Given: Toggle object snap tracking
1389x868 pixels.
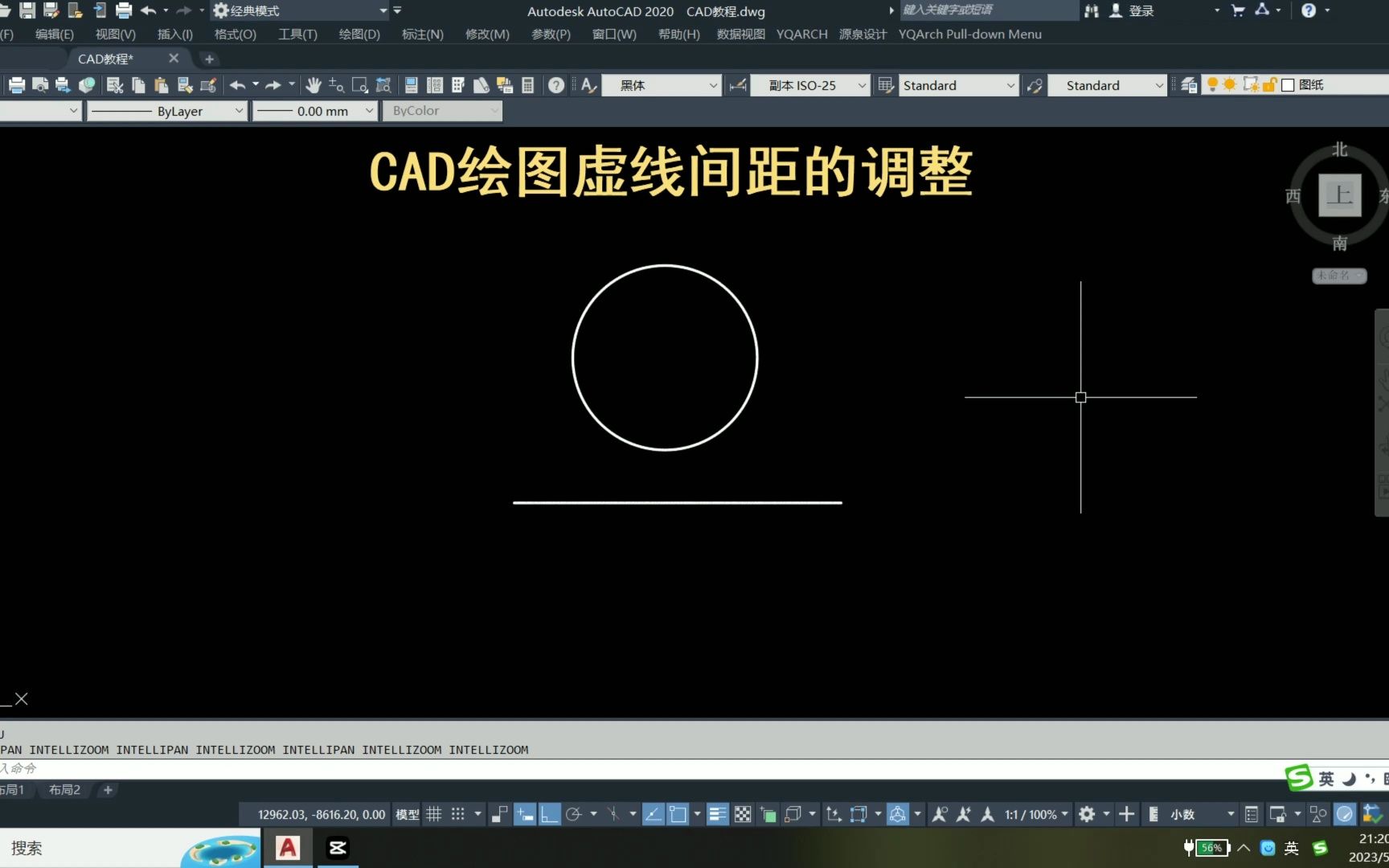Looking at the screenshot, I should (653, 814).
